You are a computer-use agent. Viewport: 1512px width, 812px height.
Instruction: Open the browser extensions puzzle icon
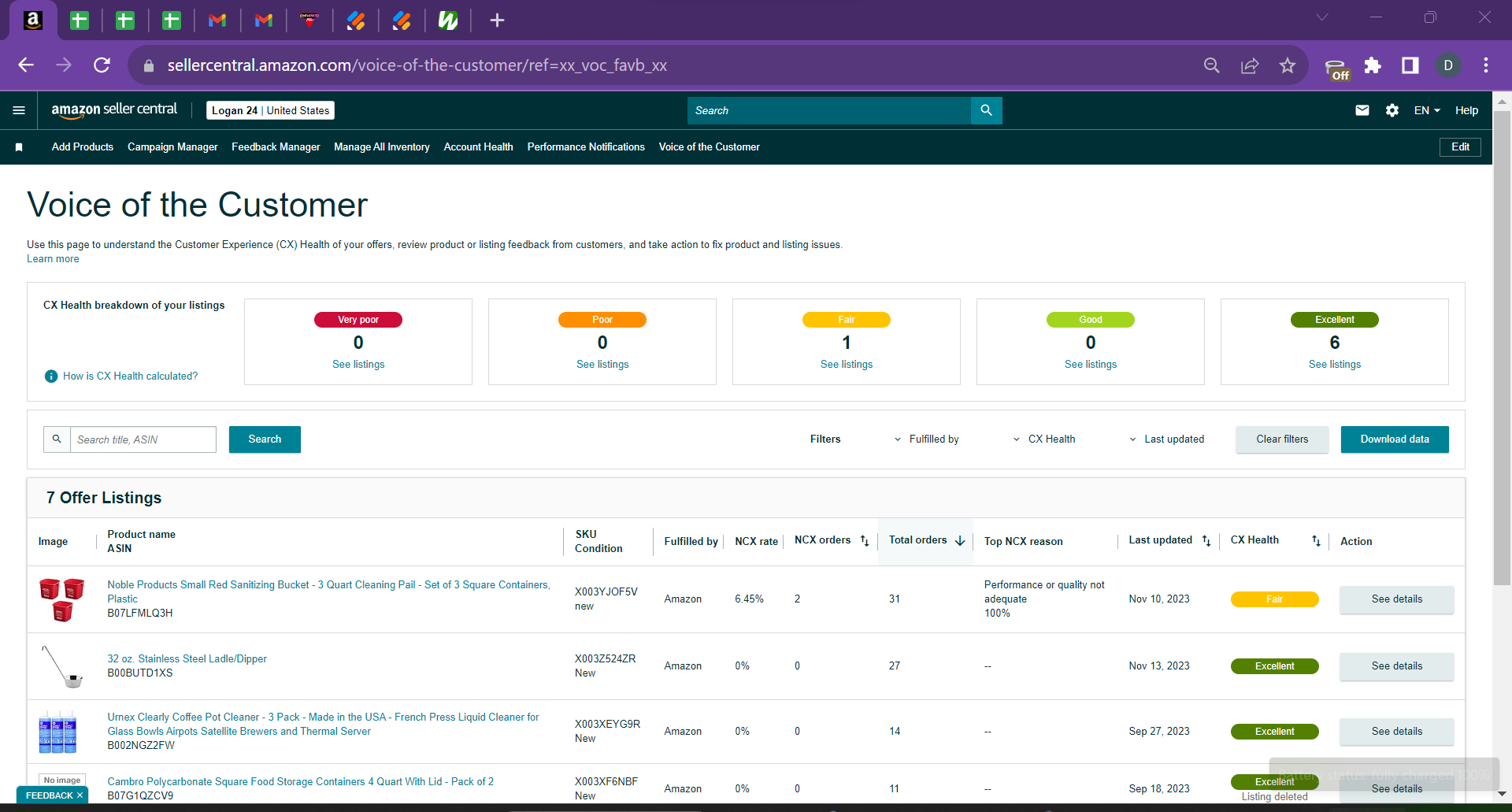pos(1373,65)
